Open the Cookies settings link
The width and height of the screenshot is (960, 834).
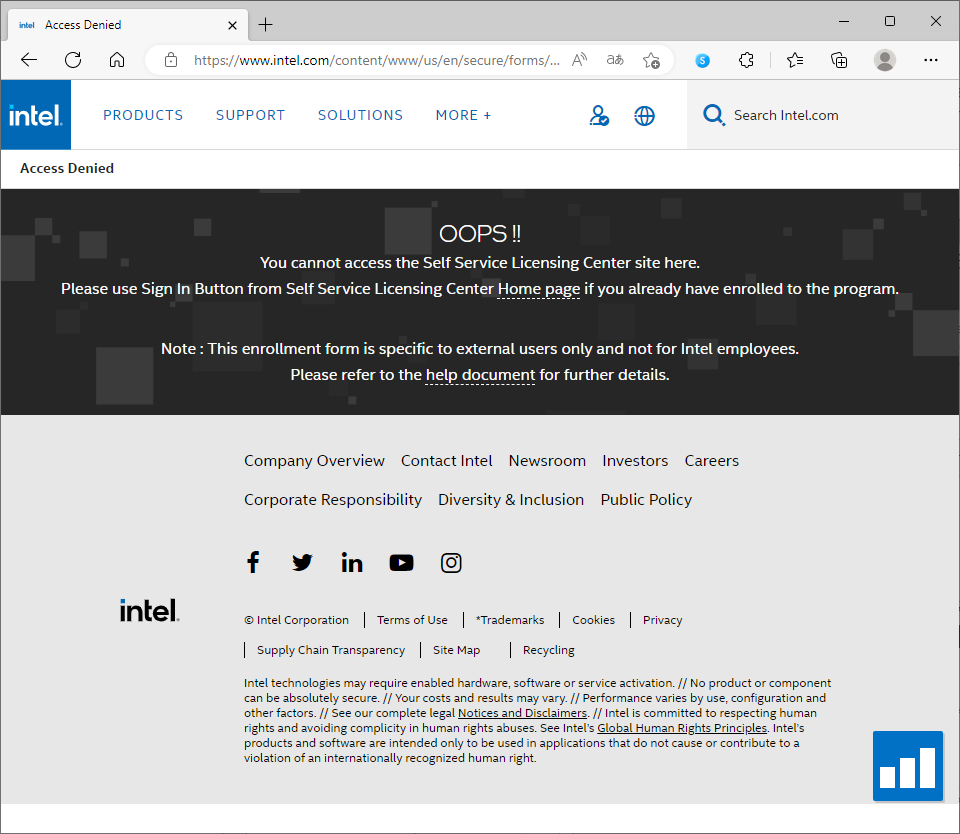593,620
